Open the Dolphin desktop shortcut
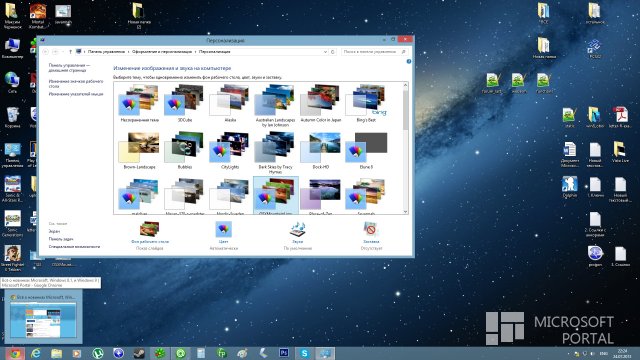 pos(569,187)
